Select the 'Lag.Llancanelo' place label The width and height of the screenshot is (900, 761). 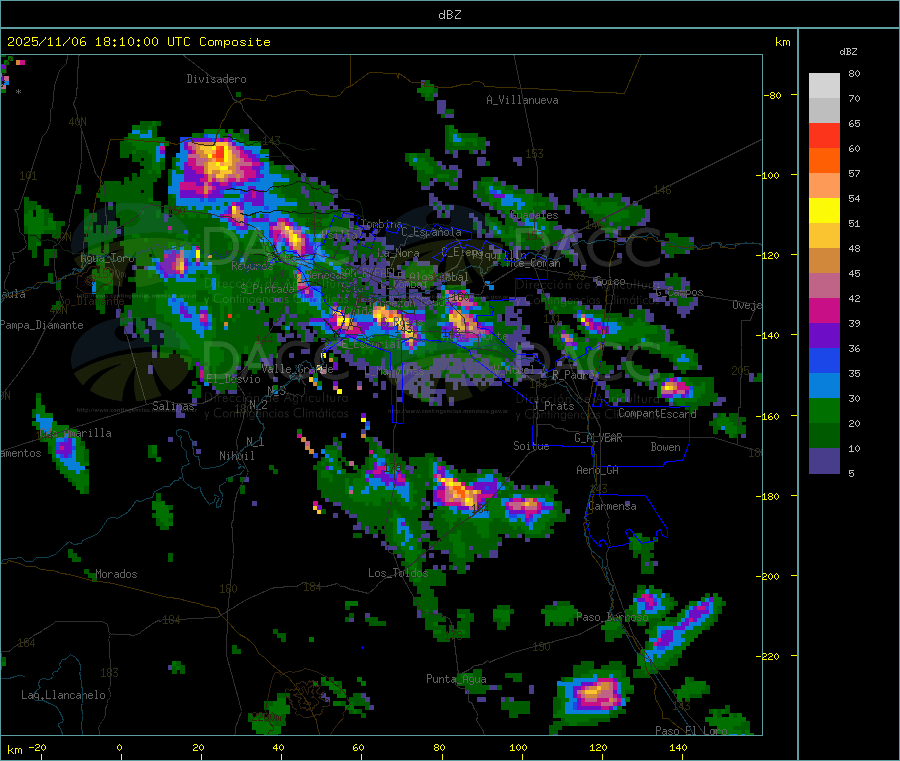click(x=63, y=695)
